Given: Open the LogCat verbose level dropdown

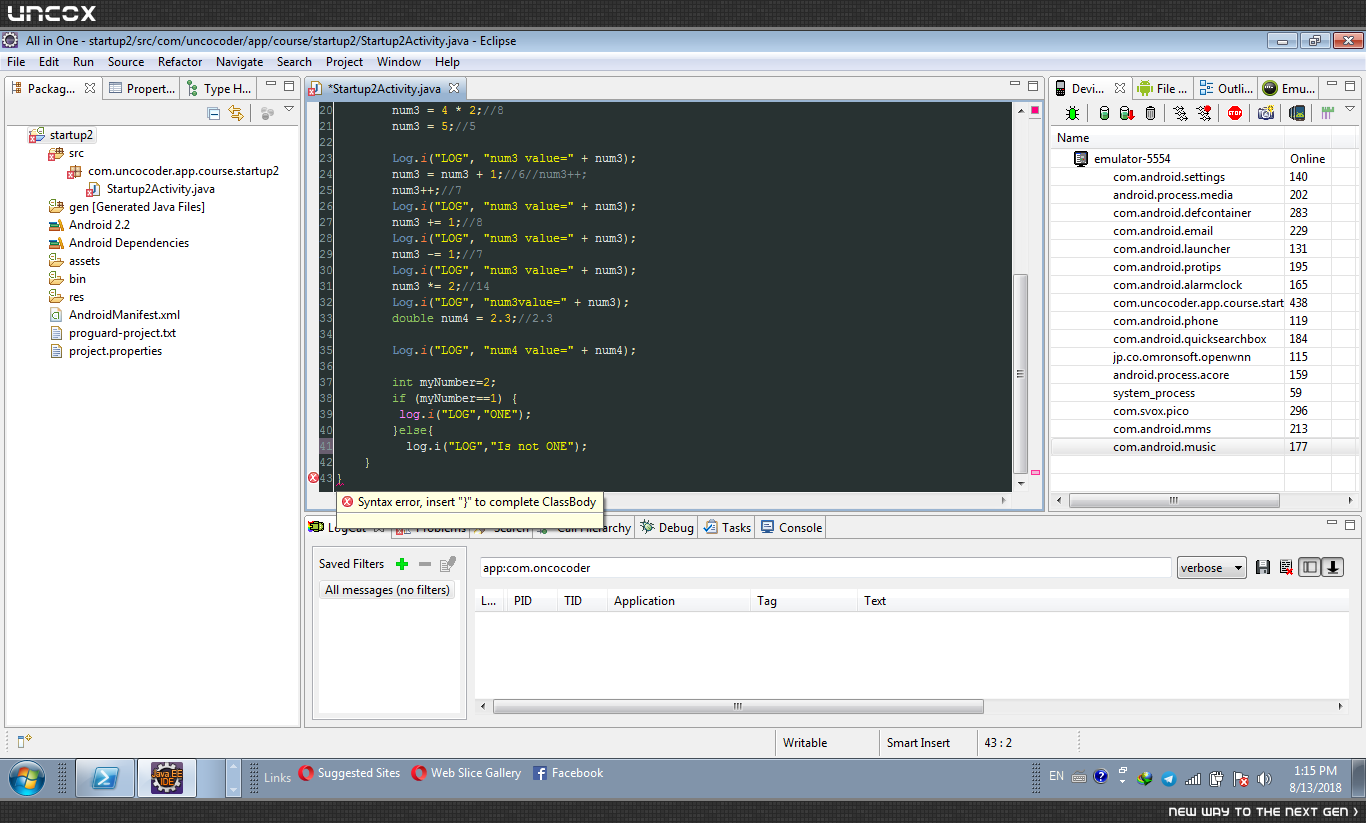Looking at the screenshot, I should (x=1212, y=568).
